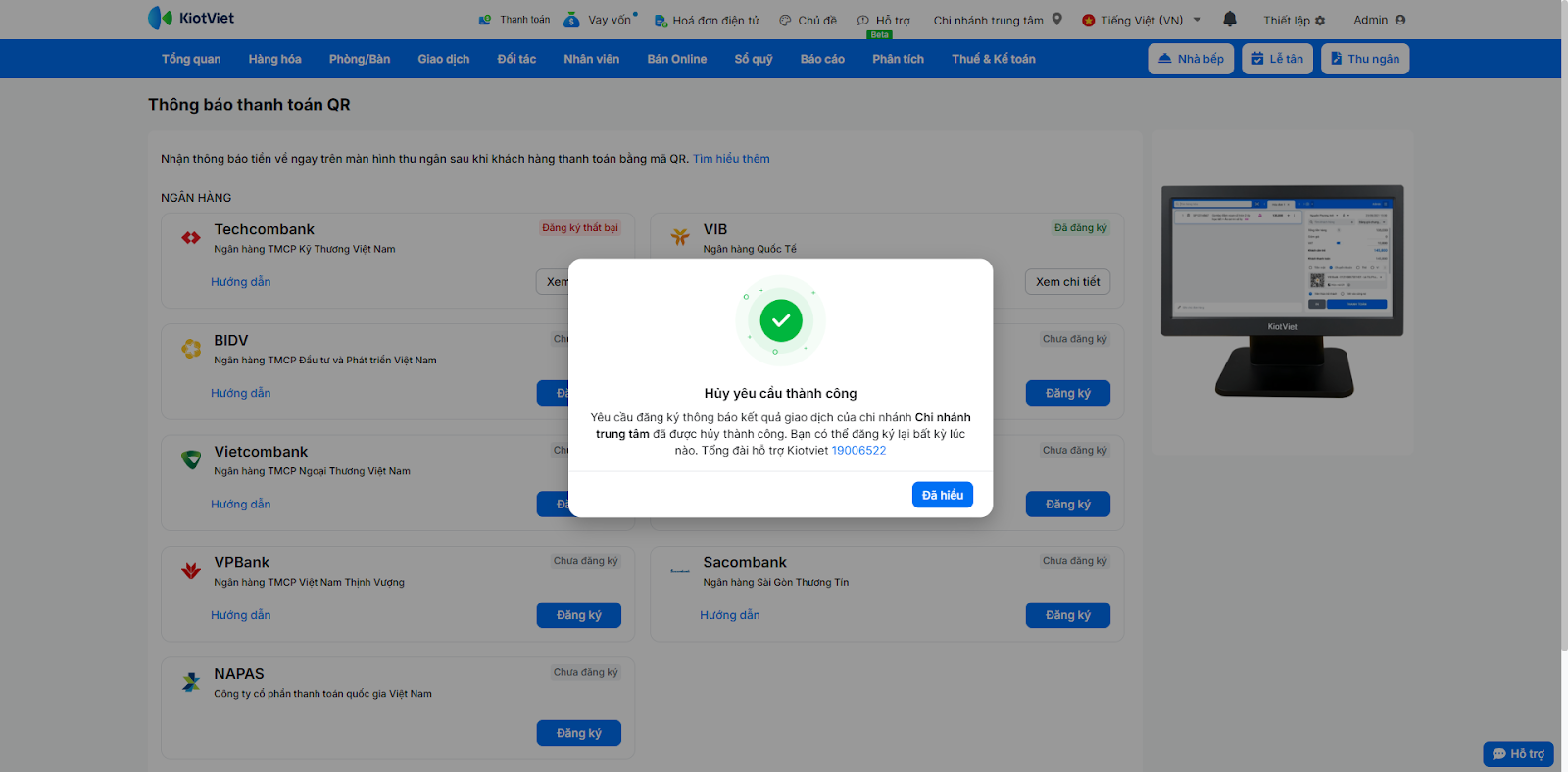Viewport: 1568px width, 772px height.
Task: Register NAPAS with Đăng ký
Action: tap(579, 733)
